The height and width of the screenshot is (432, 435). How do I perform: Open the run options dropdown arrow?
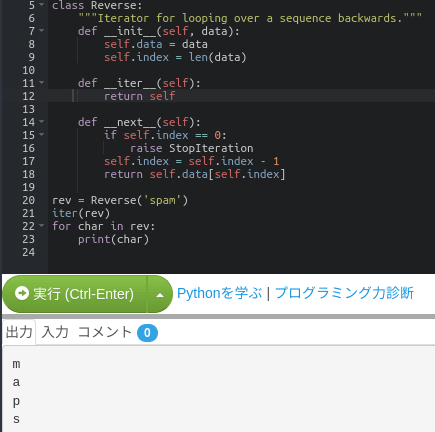160,295
